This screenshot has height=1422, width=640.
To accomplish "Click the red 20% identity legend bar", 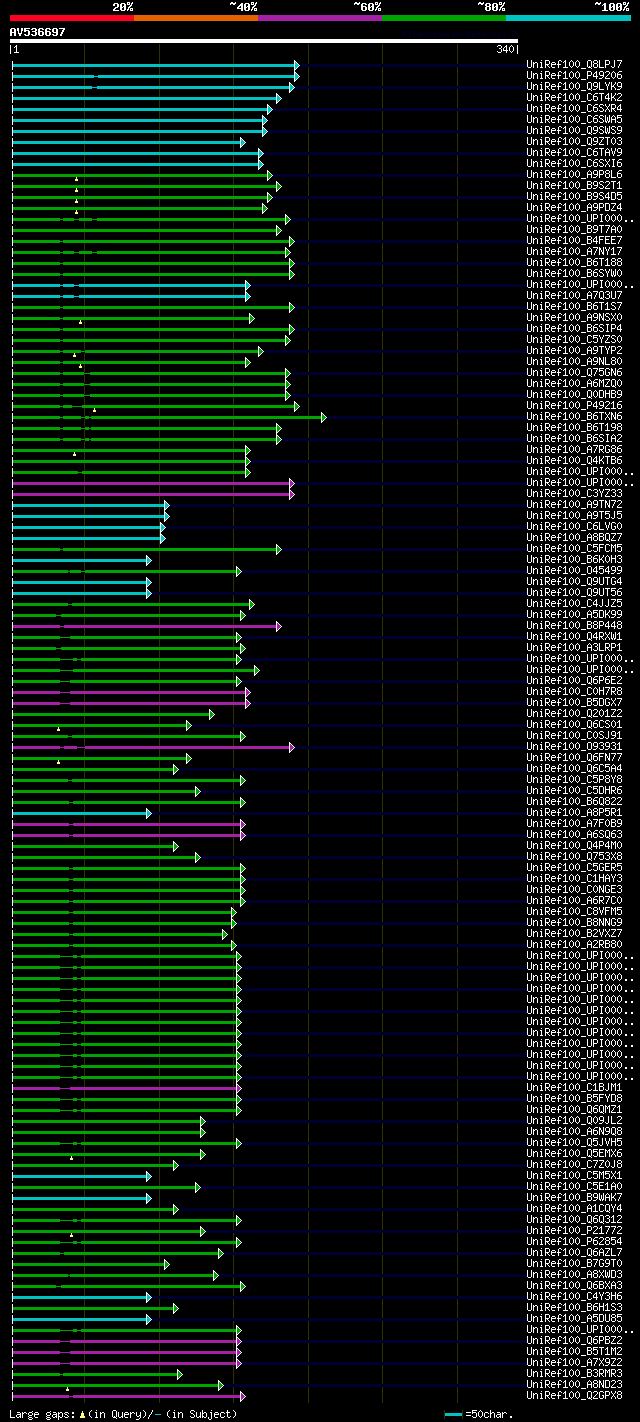I will point(72,17).
